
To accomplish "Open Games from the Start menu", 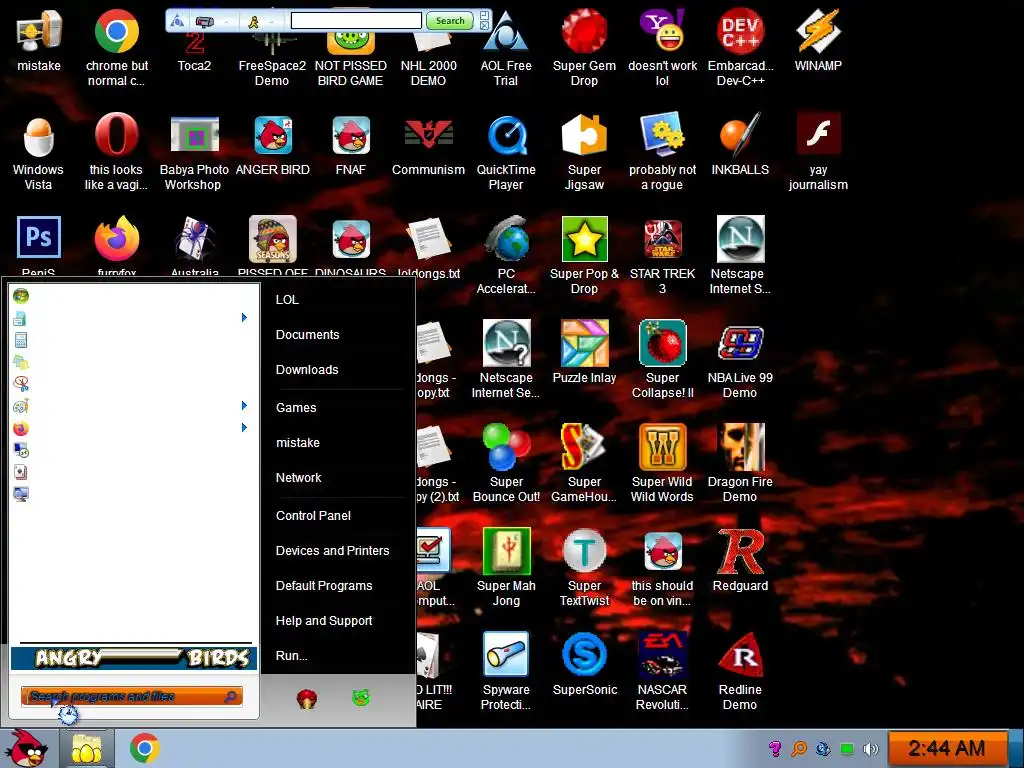I will (x=296, y=408).
